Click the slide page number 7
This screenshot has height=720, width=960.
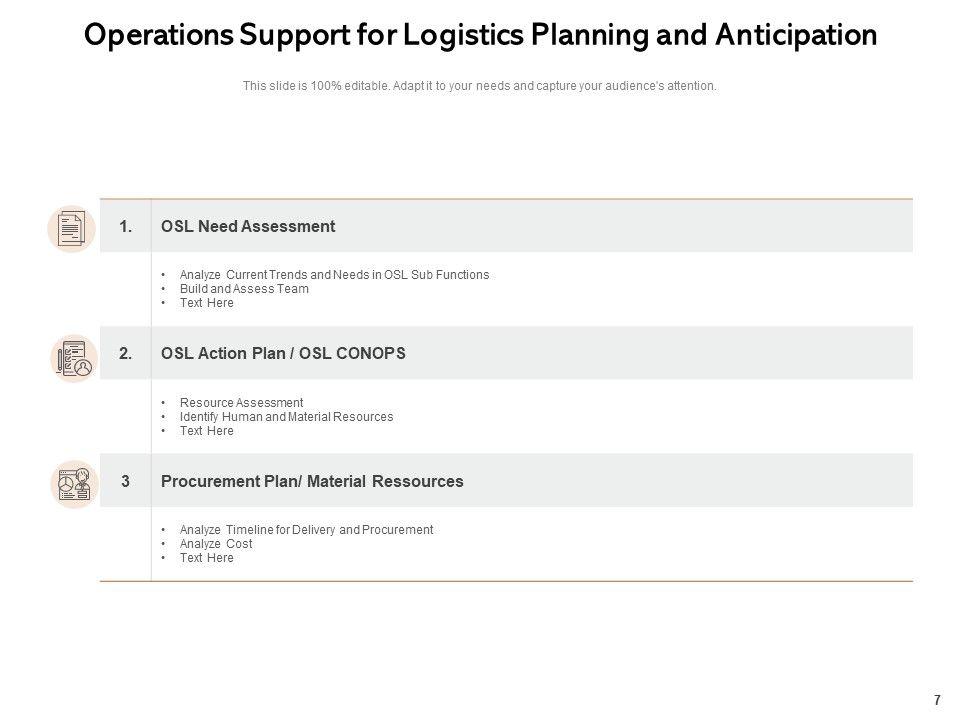click(937, 700)
